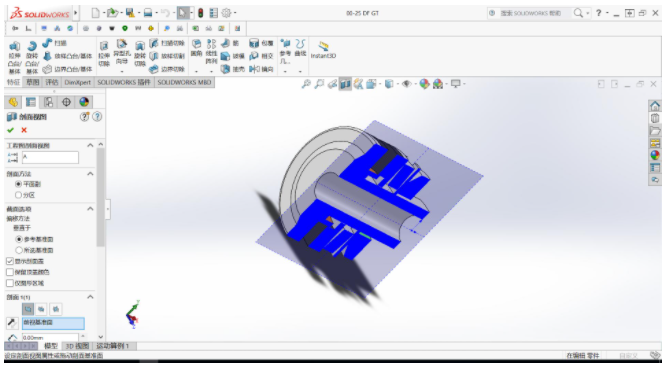
Task: Switch to SOLIDWORKS 插件 add-ins tab
Action: tap(124, 82)
